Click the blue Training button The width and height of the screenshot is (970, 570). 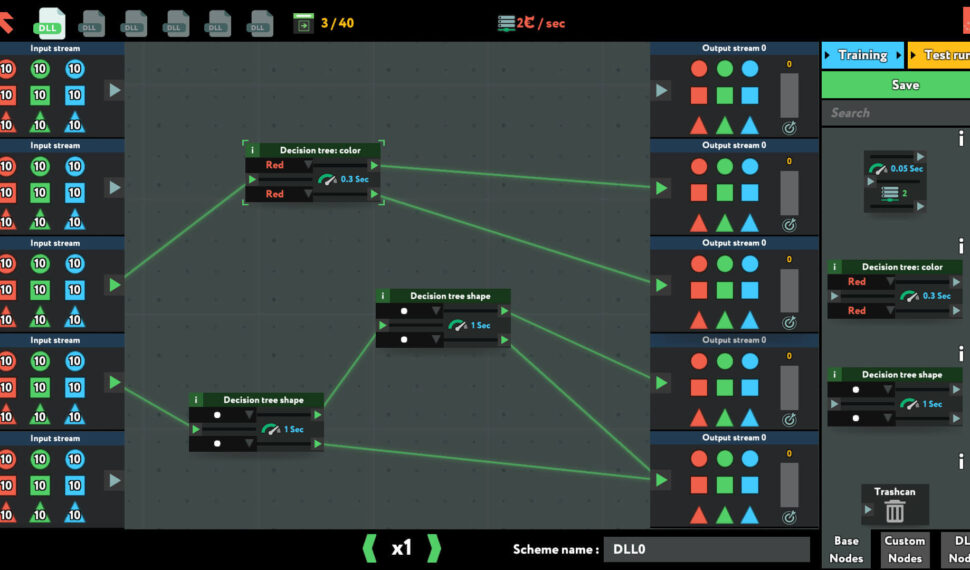862,55
